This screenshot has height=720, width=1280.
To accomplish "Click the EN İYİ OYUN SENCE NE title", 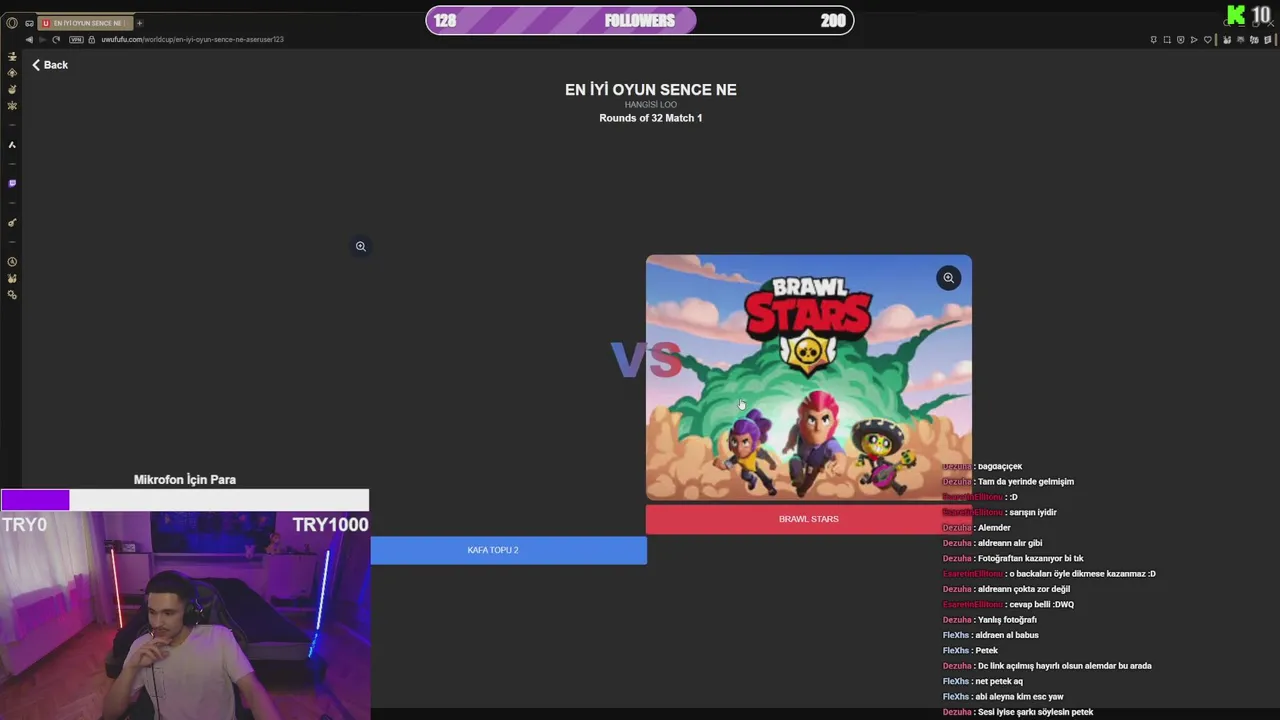I will click(x=651, y=89).
